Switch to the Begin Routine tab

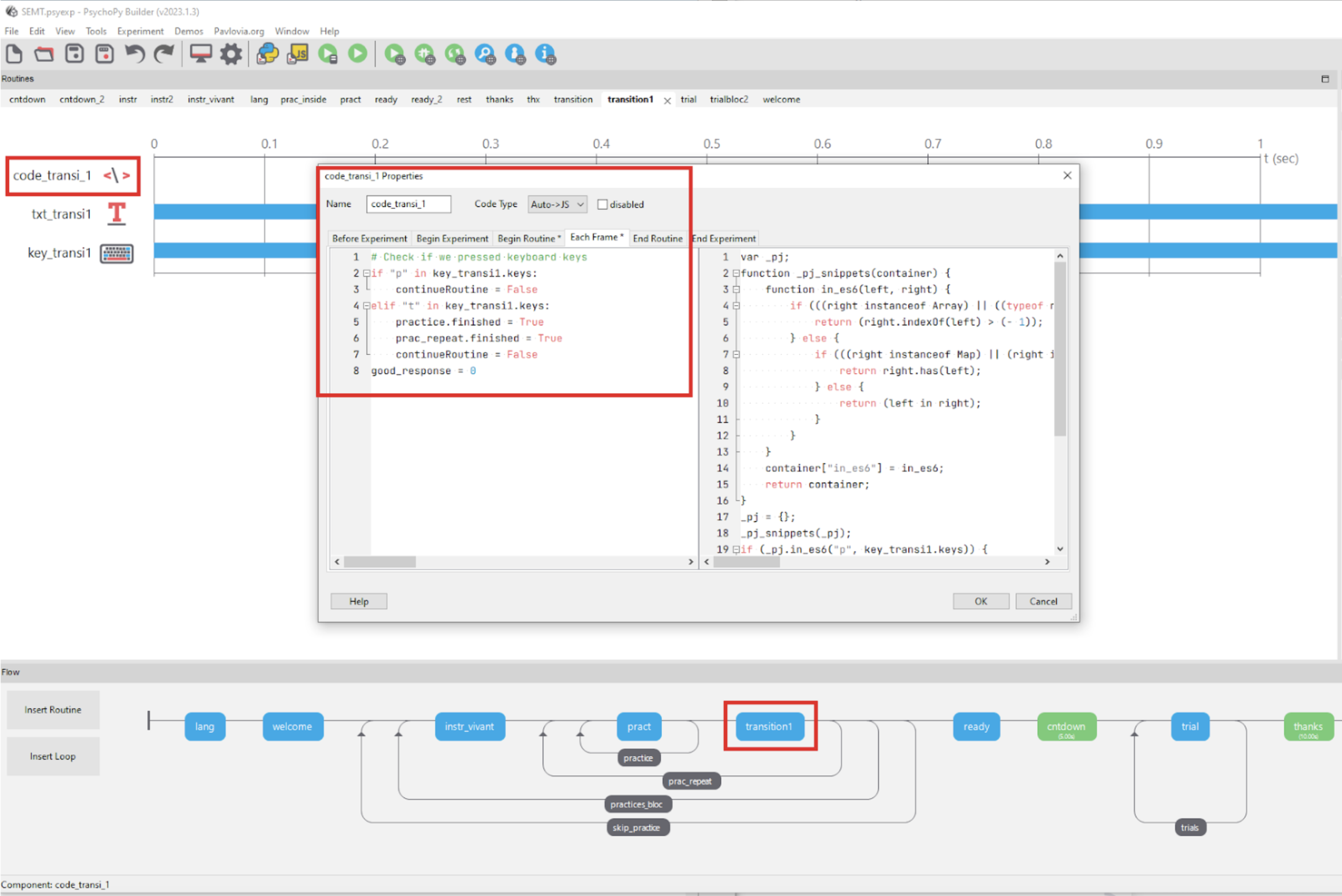528,238
